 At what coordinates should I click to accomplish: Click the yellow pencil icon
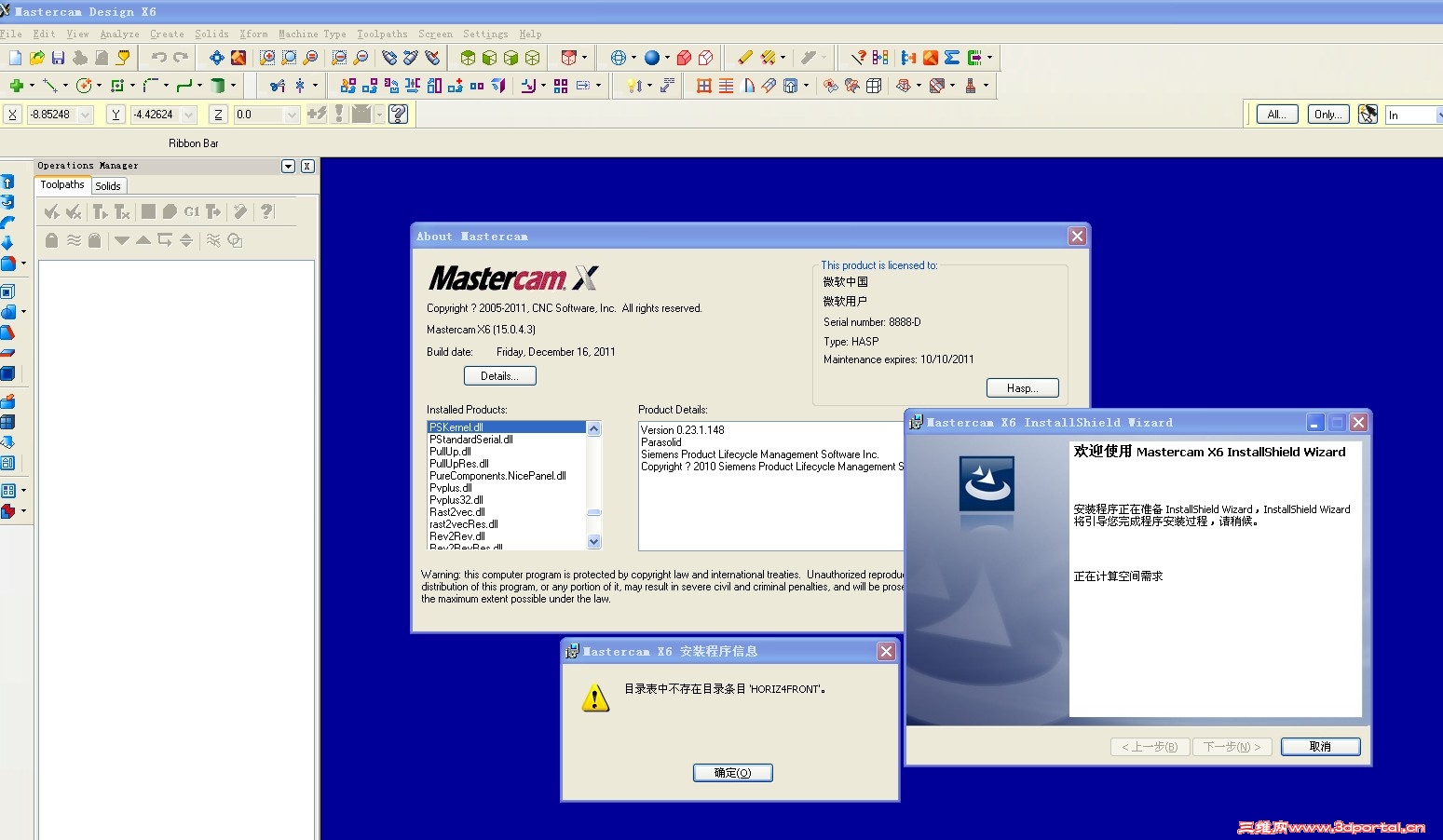tap(744, 58)
